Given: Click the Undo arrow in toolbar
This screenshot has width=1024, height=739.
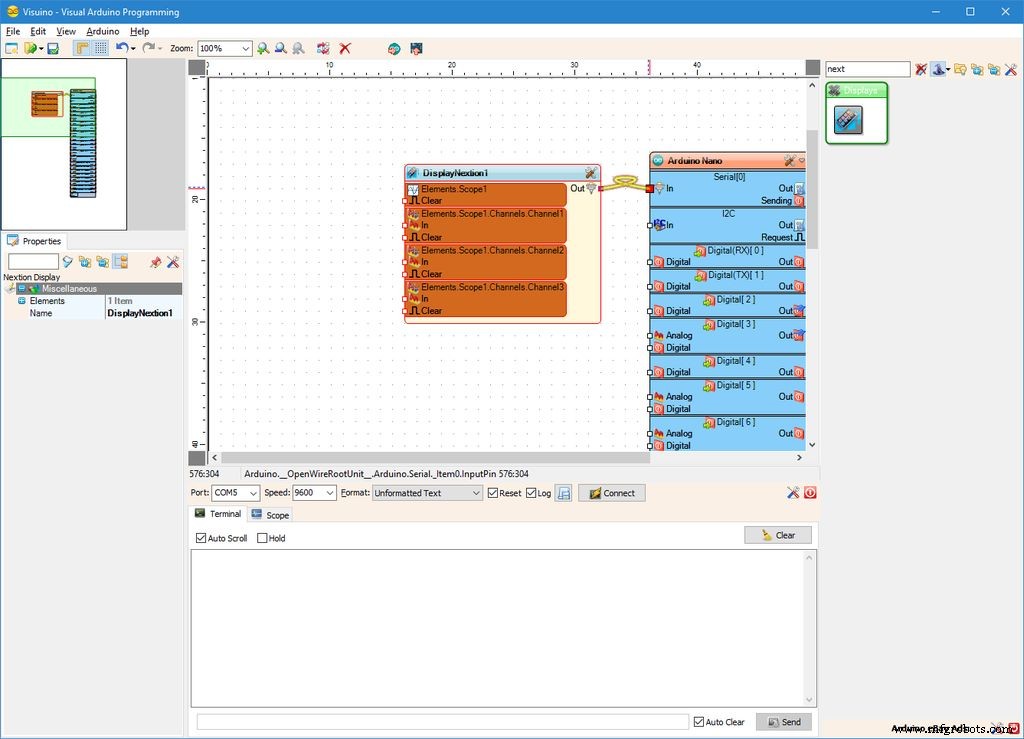Looking at the screenshot, I should pos(121,48).
